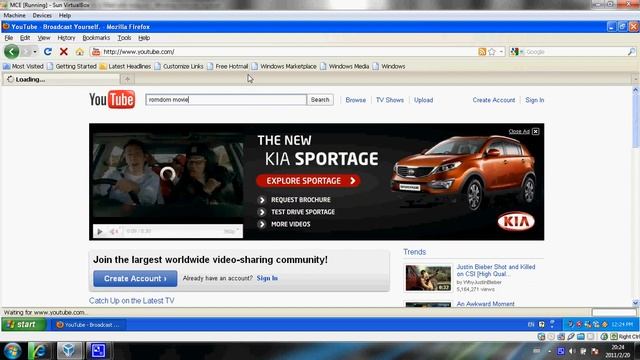
Task: Open the back/forward history dropdown arrow
Action: (x=35, y=52)
